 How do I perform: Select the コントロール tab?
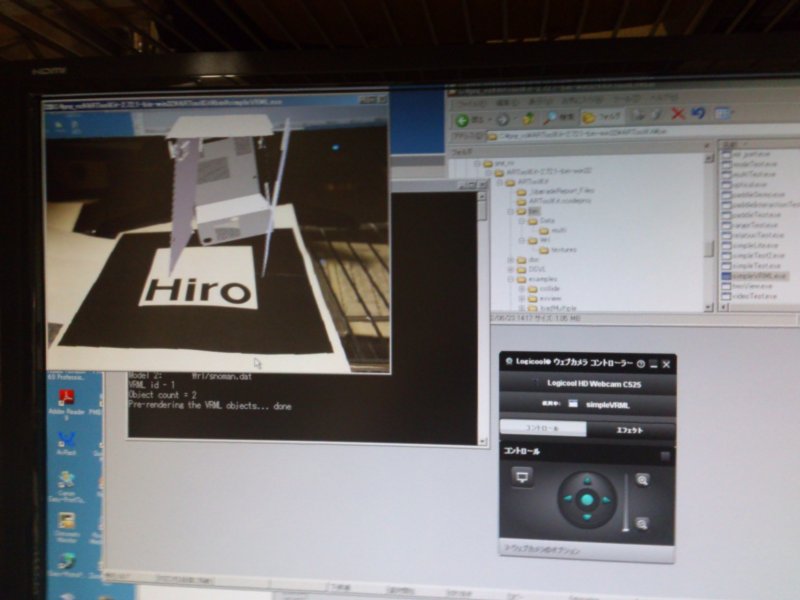point(543,428)
